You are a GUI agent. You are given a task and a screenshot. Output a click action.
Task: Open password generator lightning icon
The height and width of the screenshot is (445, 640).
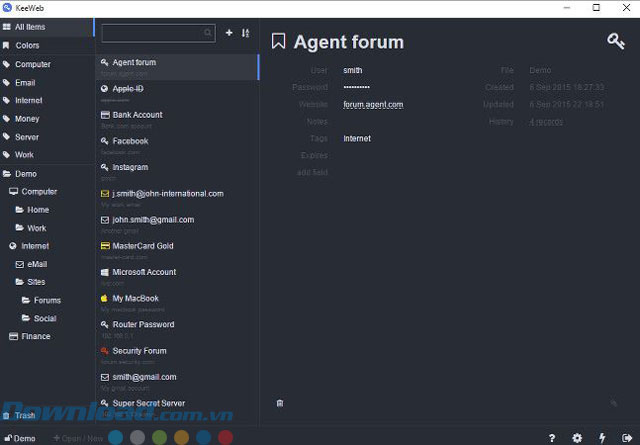[602, 438]
